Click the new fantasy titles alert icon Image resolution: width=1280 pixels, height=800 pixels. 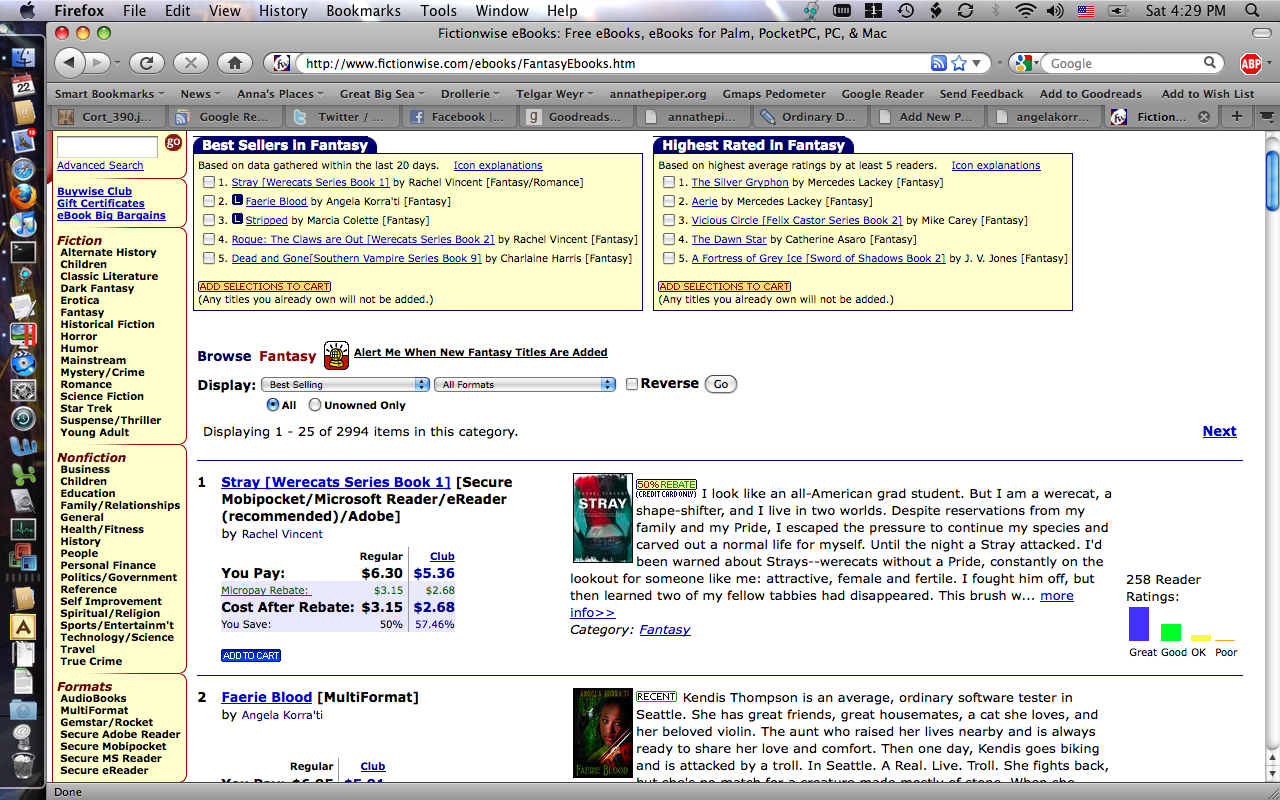point(336,355)
